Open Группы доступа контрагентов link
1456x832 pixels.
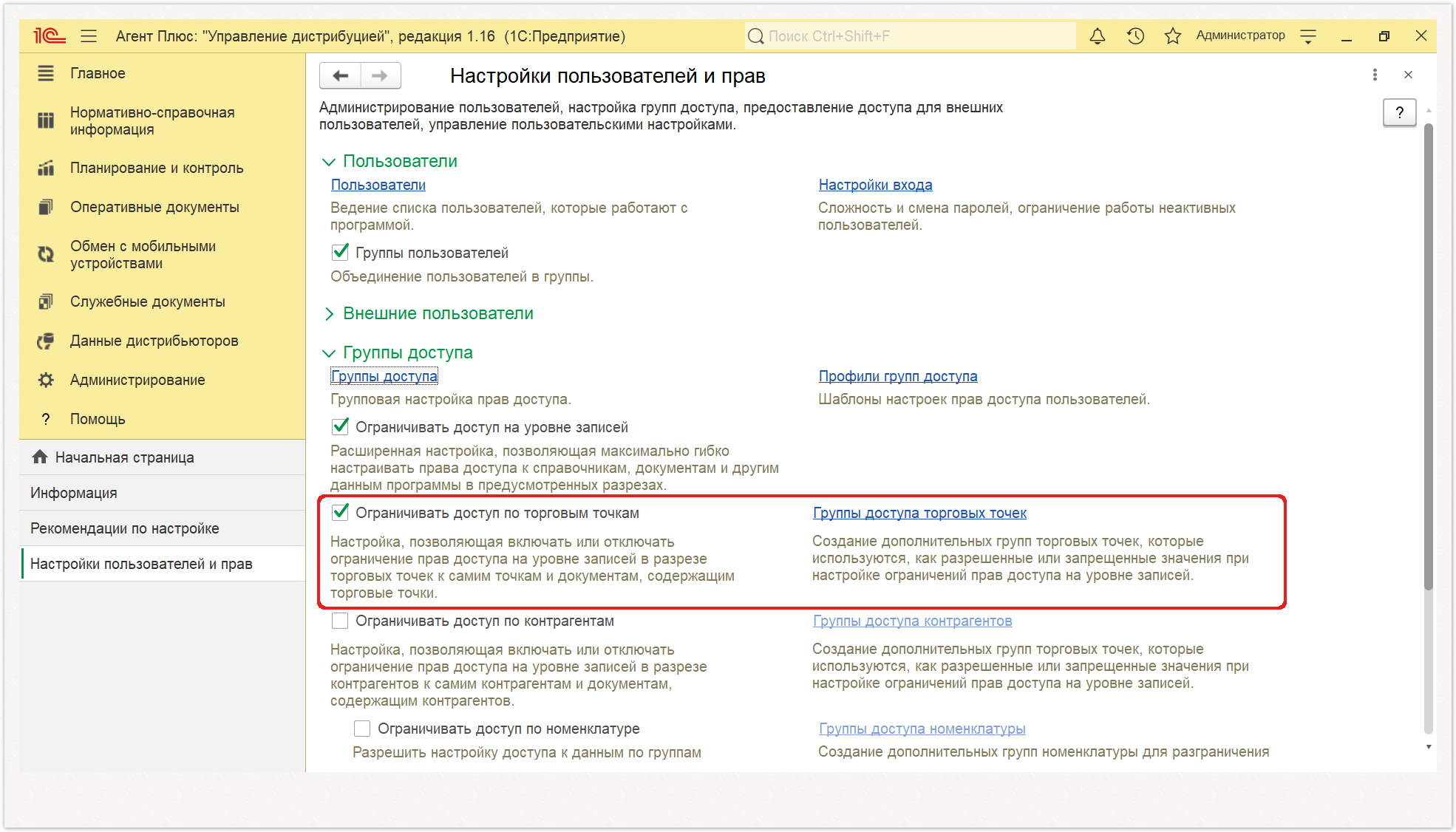click(x=912, y=621)
